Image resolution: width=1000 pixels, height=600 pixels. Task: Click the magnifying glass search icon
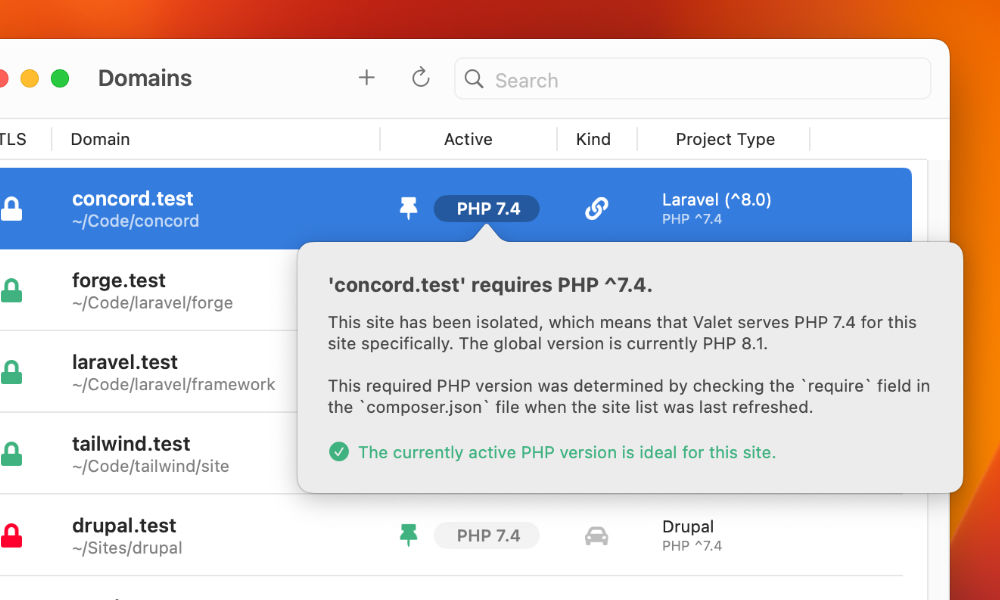(474, 79)
